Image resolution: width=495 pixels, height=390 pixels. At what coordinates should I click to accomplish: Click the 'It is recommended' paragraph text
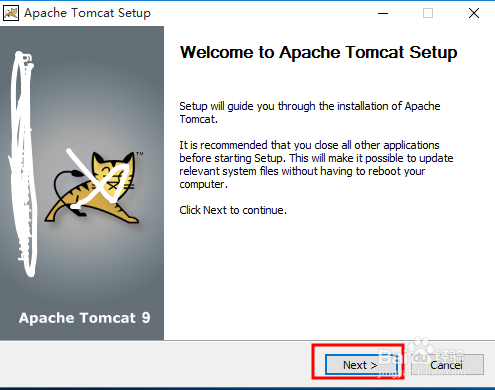(x=316, y=164)
